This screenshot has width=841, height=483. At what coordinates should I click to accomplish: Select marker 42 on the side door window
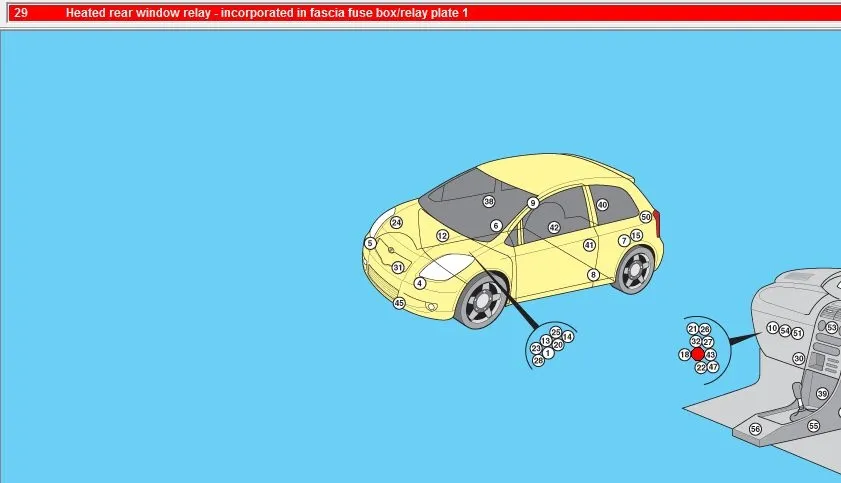[554, 228]
